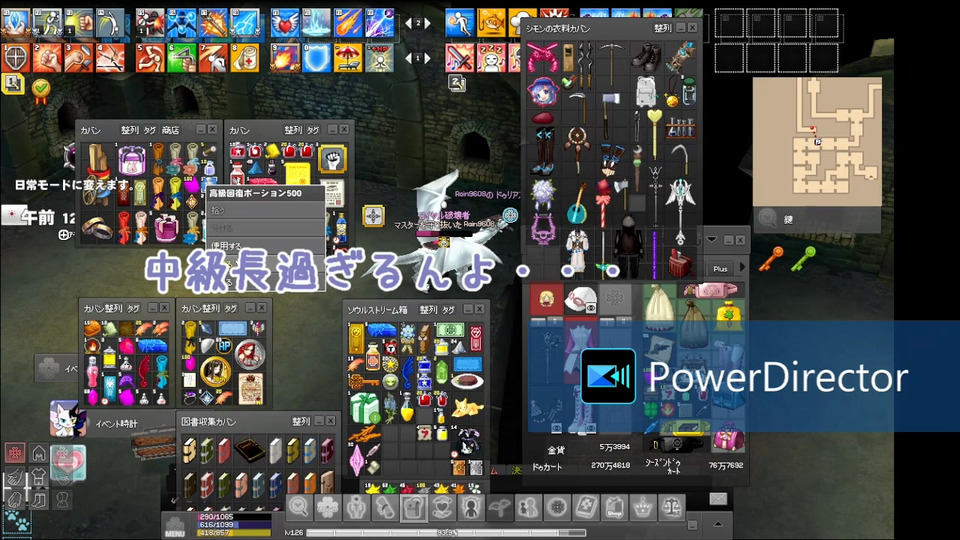Click the yellow stamina bar 418/857
This screenshot has width=960, height=540.
(x=234, y=533)
